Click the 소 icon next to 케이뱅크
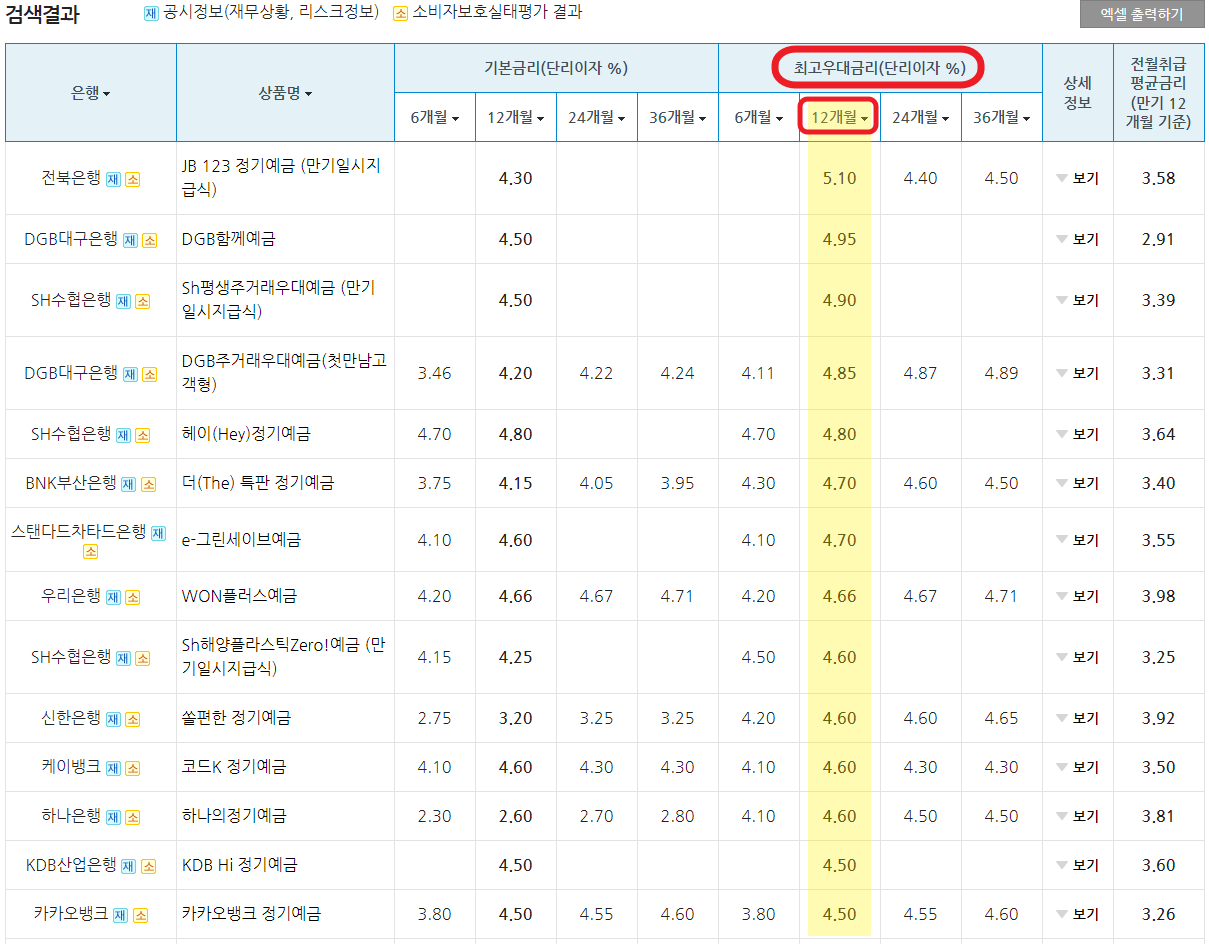Image resolution: width=1209 pixels, height=944 pixels. click(x=131, y=766)
